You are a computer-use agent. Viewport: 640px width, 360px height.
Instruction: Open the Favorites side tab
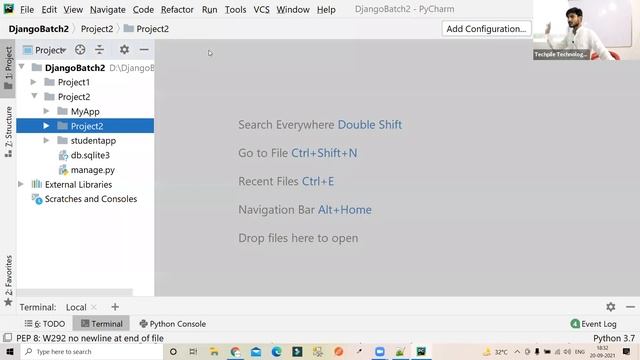click(x=8, y=281)
